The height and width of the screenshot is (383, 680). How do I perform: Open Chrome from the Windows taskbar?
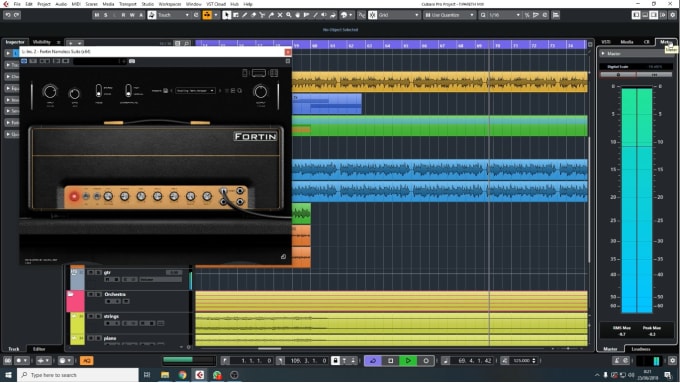click(182, 375)
